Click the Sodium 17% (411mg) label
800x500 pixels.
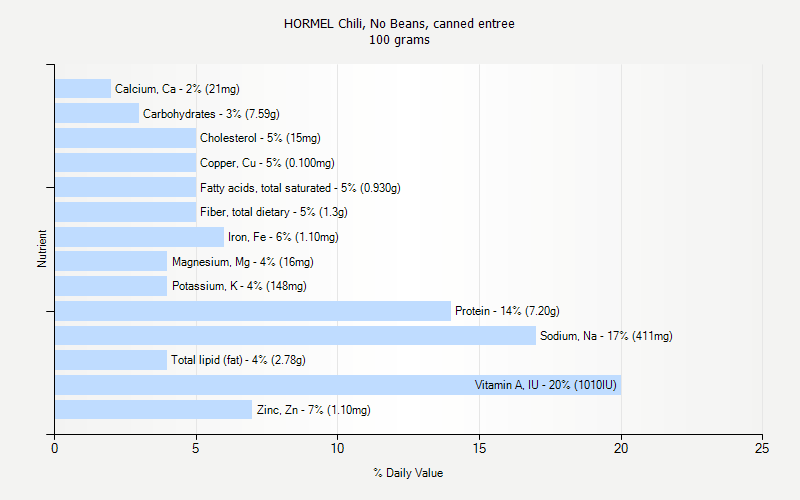coord(606,336)
